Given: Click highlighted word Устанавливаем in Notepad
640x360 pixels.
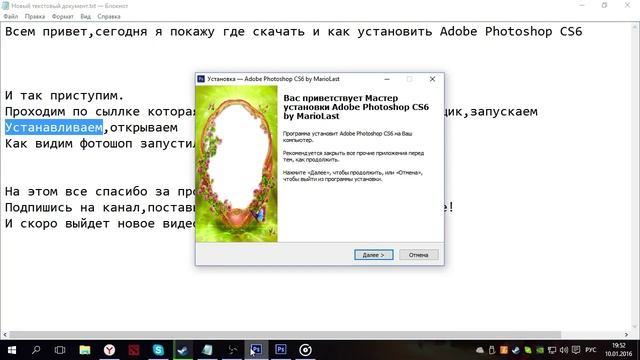Looking at the screenshot, I should [54, 127].
